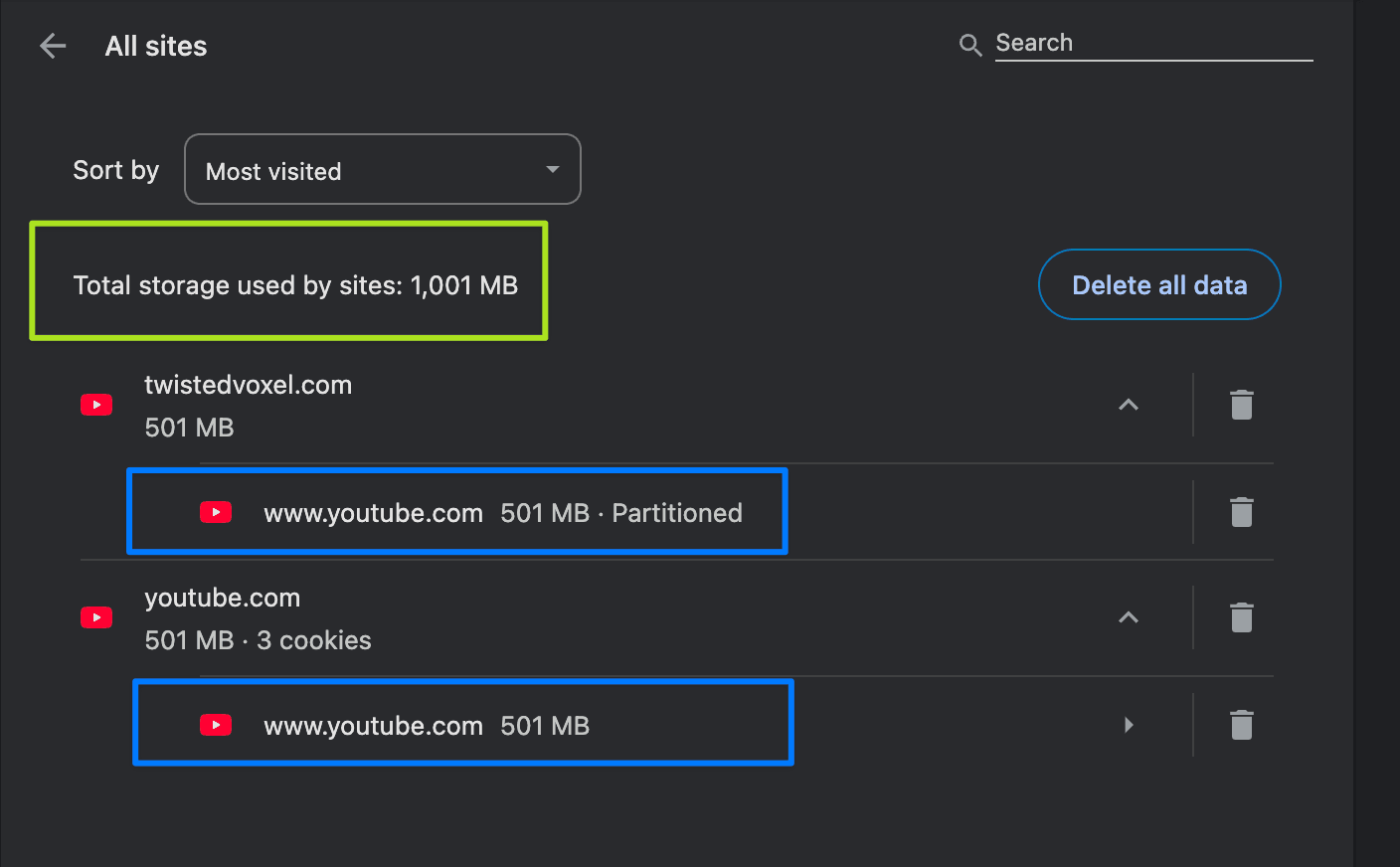Screen dimensions: 1400x867
Task: Click the search magnifier icon
Action: click(x=970, y=45)
